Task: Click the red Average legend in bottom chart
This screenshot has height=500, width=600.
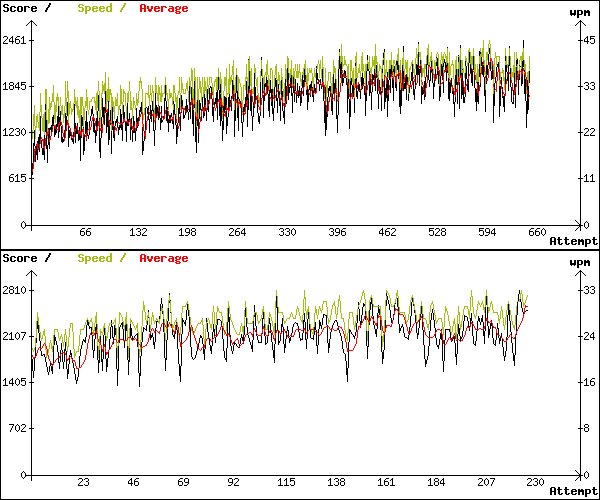Action: coord(163,258)
